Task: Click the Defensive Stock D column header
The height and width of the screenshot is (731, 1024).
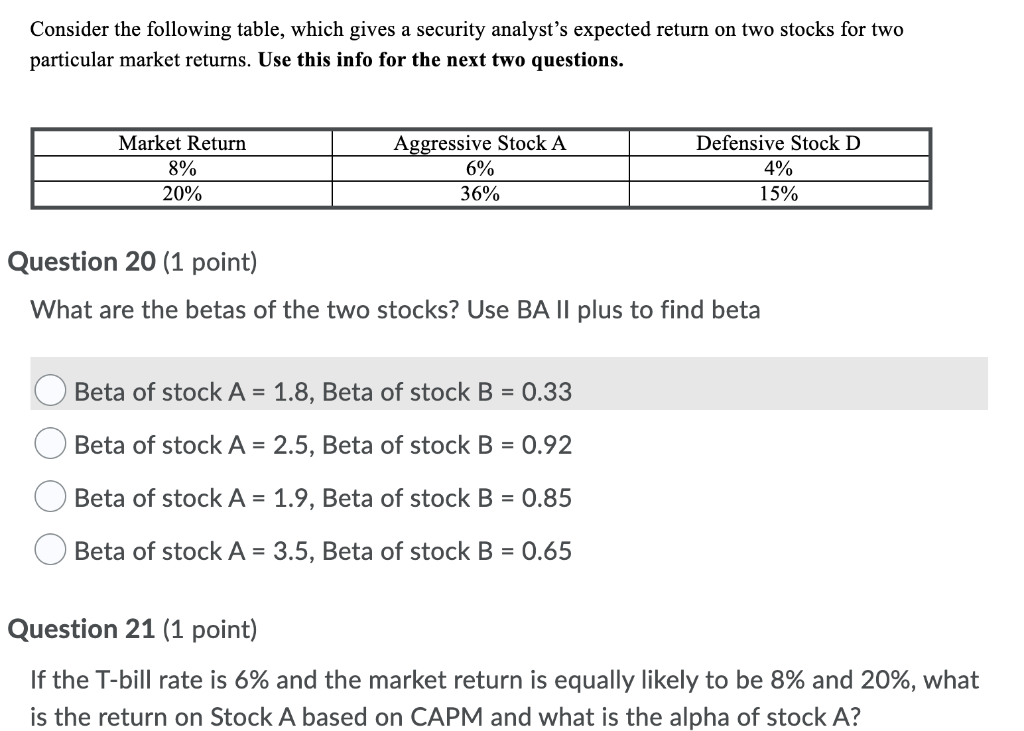Action: click(x=779, y=143)
